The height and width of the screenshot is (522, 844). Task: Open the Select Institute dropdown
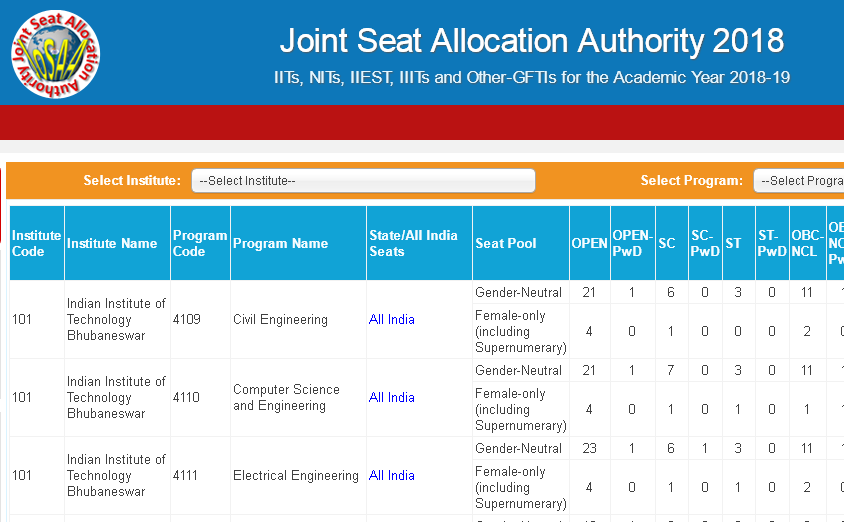(x=363, y=181)
